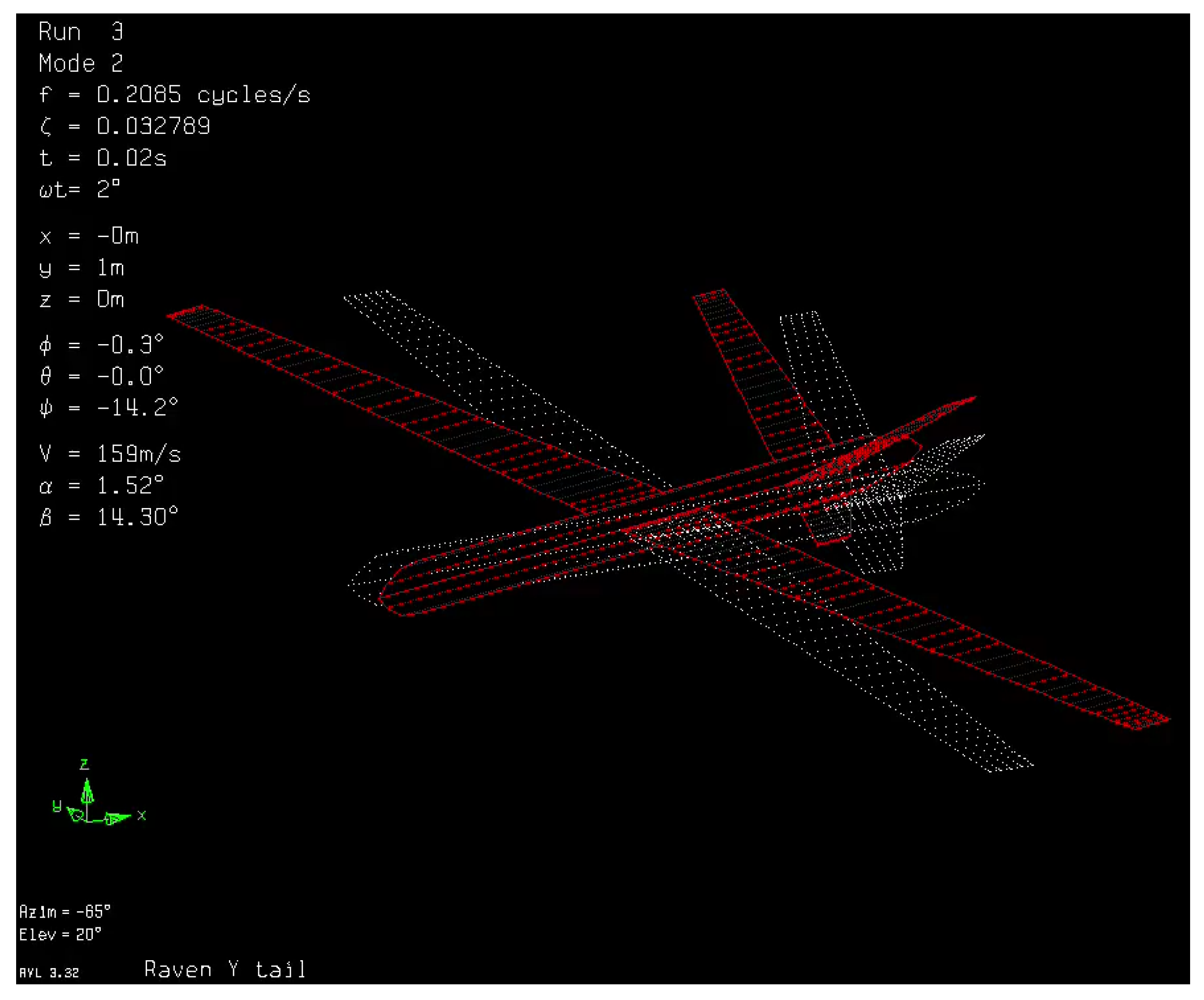Click the damping ratio value 0.032789

click(153, 126)
